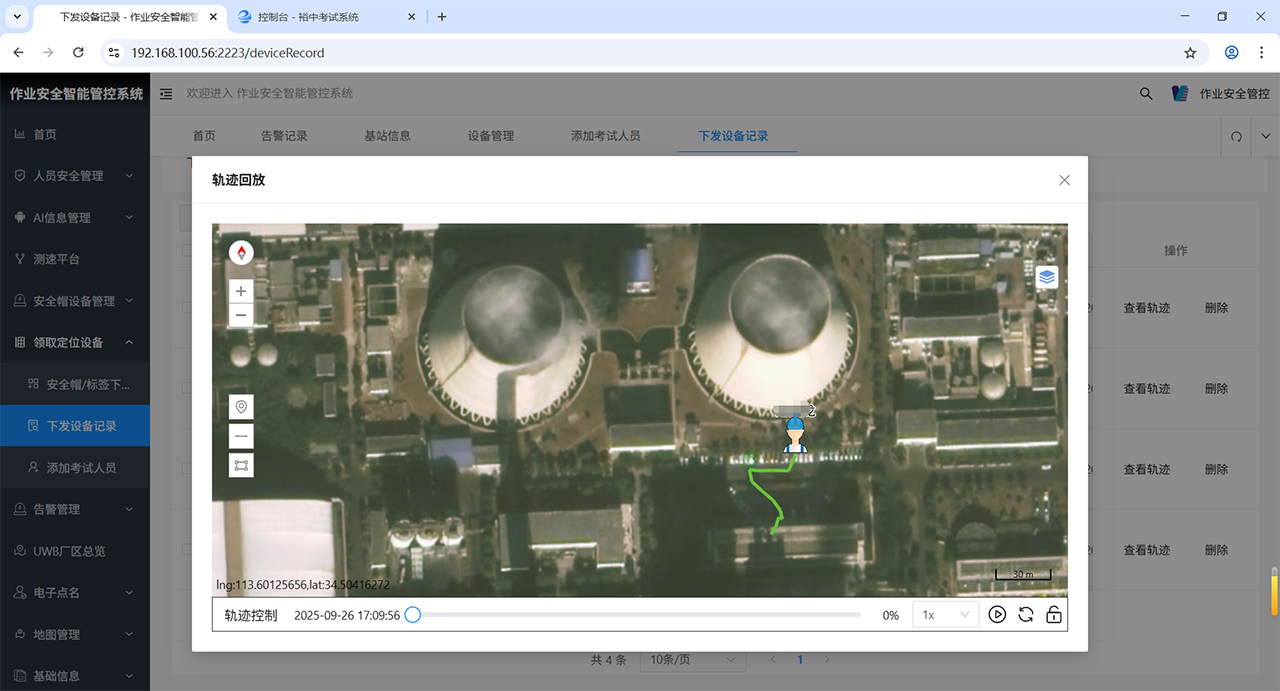Screen dimensions: 1280x691
Task: Click the refresh icon in trajectory controls
Action: point(1025,615)
